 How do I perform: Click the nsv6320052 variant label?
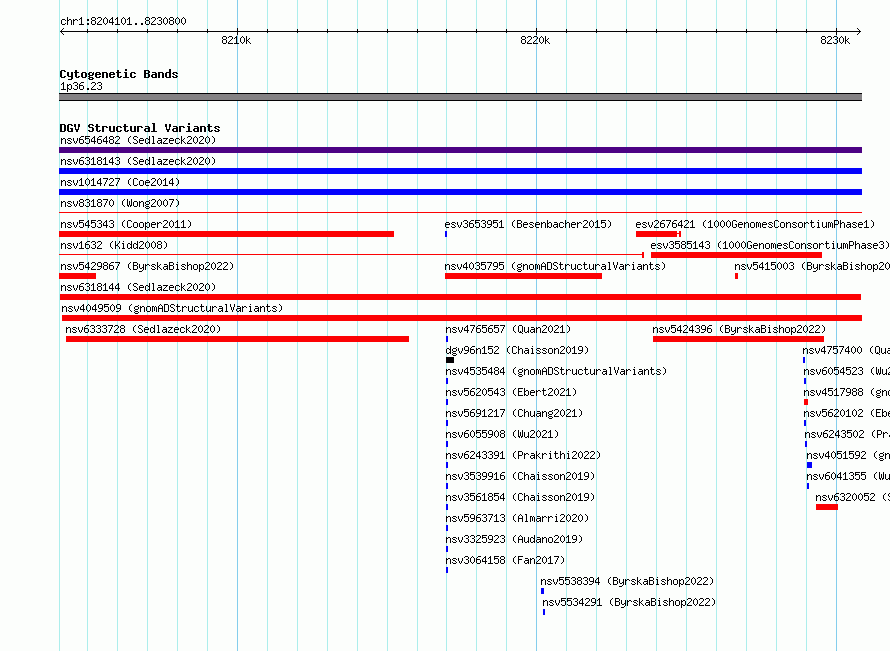pos(853,497)
